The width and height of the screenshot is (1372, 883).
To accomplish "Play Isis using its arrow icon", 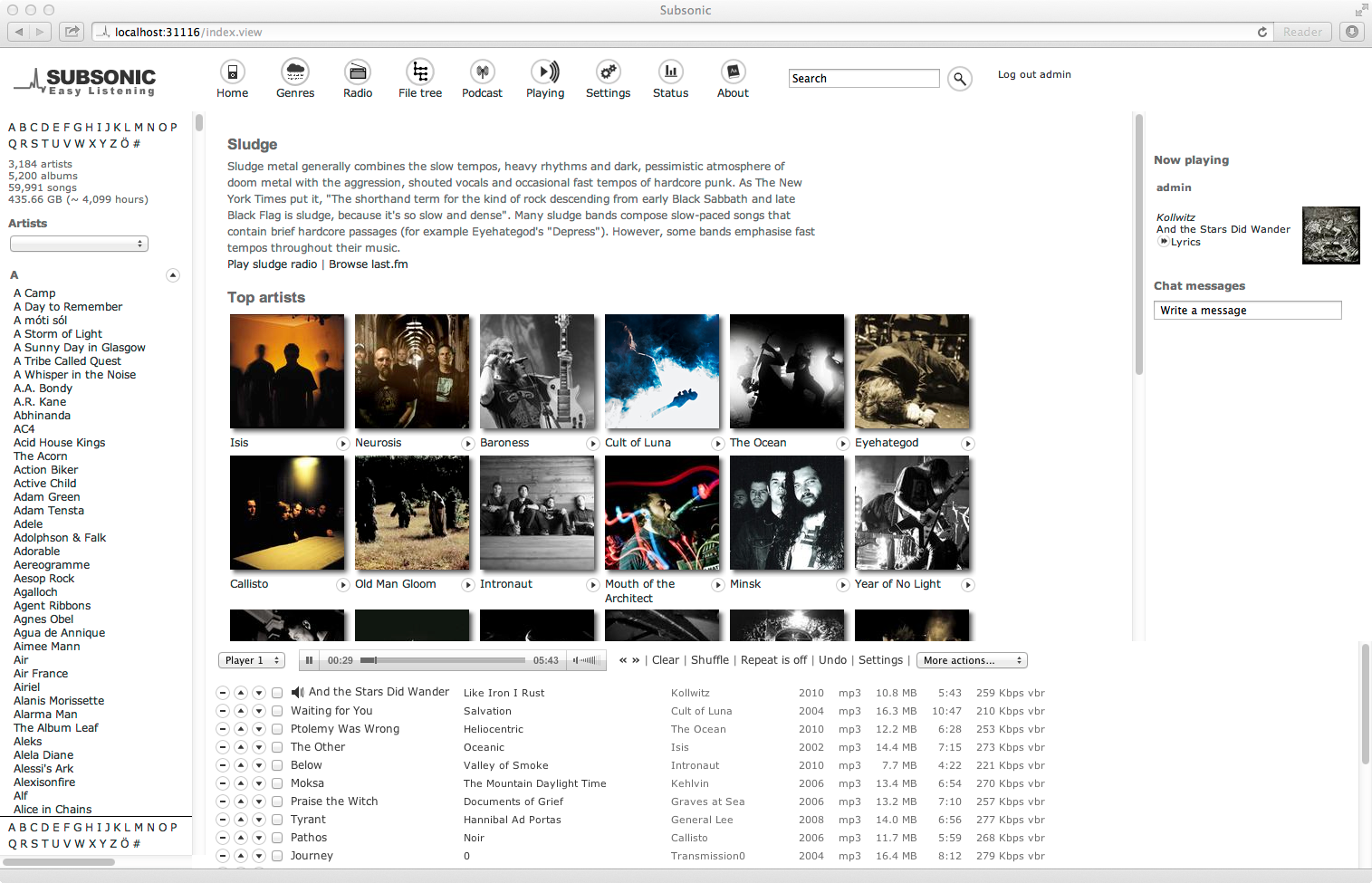I will (x=343, y=444).
